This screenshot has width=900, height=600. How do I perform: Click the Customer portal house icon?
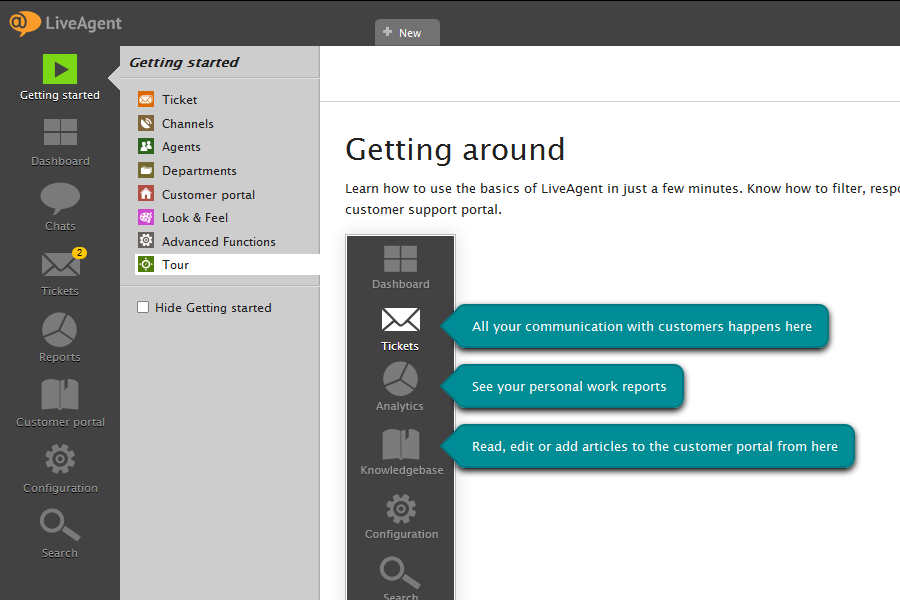tap(146, 193)
